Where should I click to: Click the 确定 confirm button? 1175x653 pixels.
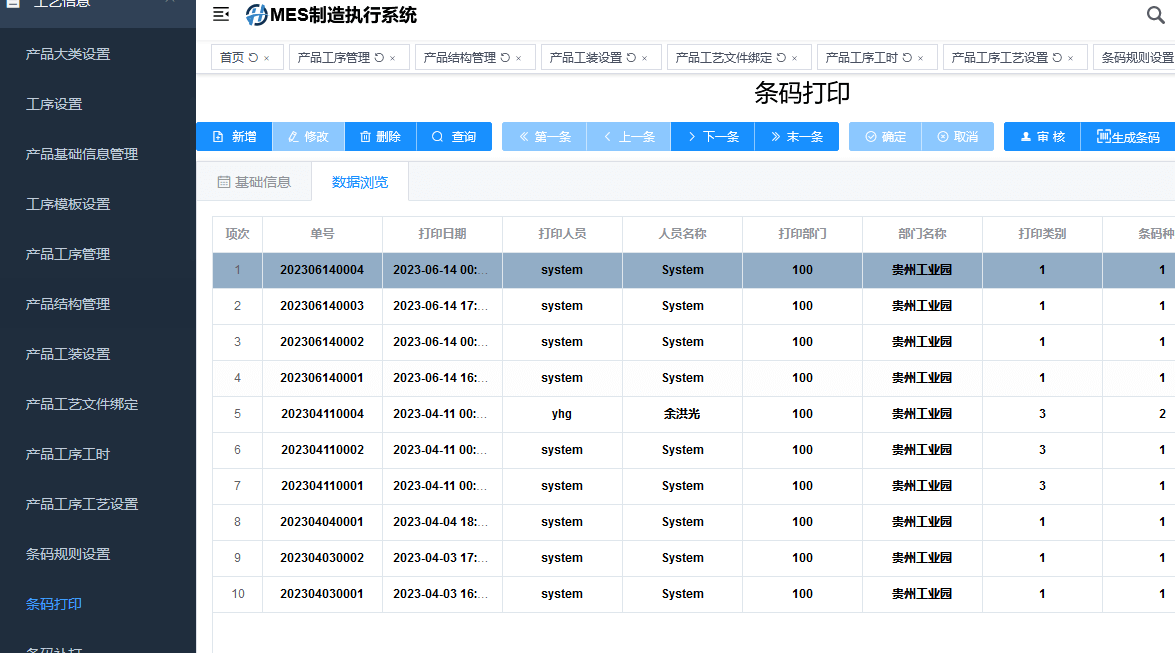[885, 136]
